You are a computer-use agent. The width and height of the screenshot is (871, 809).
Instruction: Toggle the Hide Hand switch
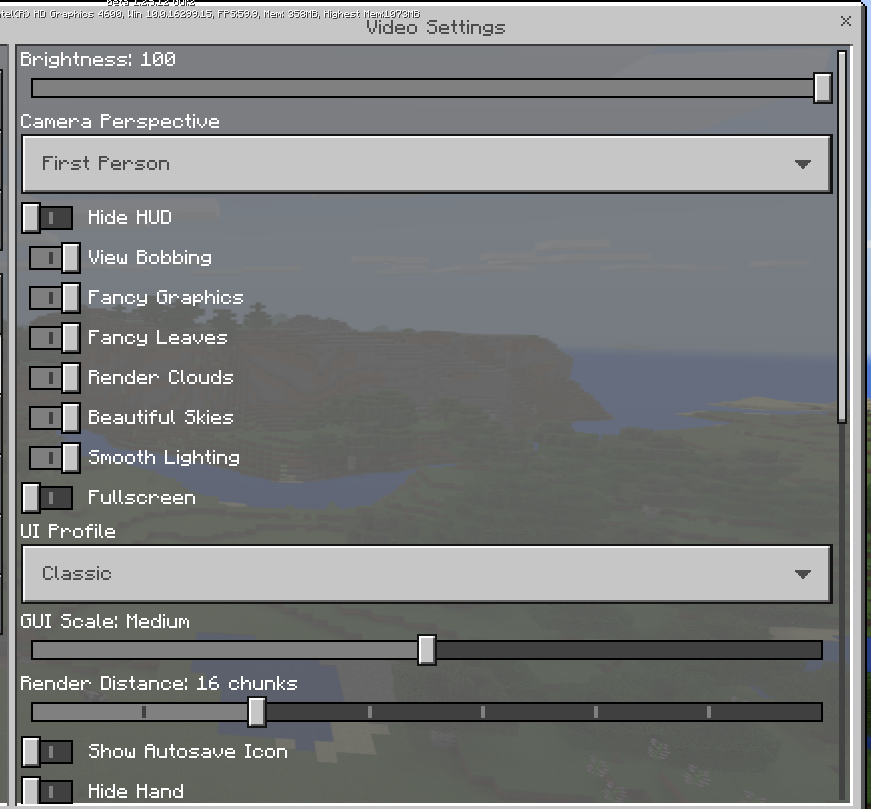tap(47, 791)
